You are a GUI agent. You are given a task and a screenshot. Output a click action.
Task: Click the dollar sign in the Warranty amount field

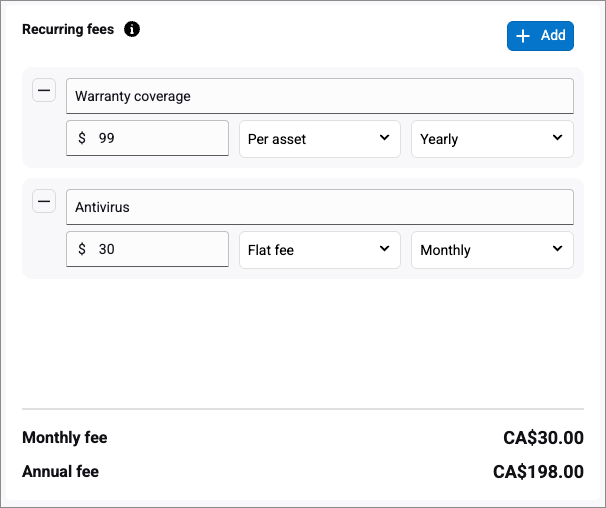(x=82, y=139)
